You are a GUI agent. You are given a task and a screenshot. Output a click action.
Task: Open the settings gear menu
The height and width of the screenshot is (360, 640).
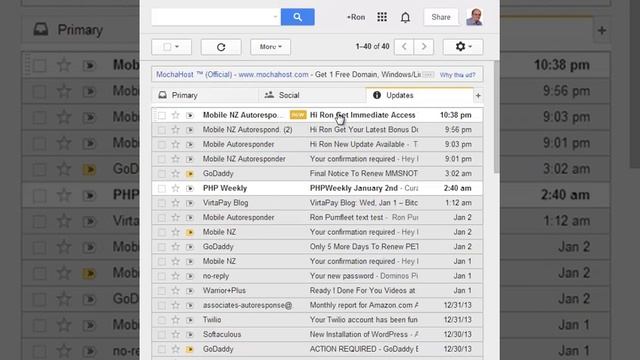point(463,47)
